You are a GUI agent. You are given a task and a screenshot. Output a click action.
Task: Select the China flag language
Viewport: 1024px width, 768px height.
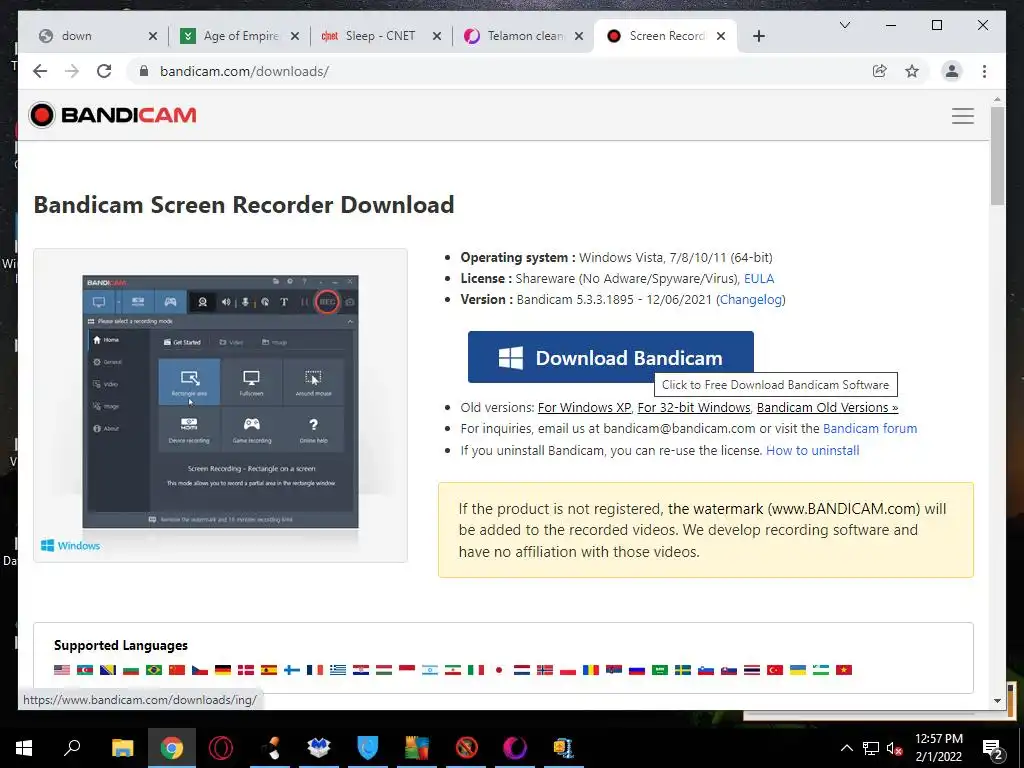tap(177, 670)
